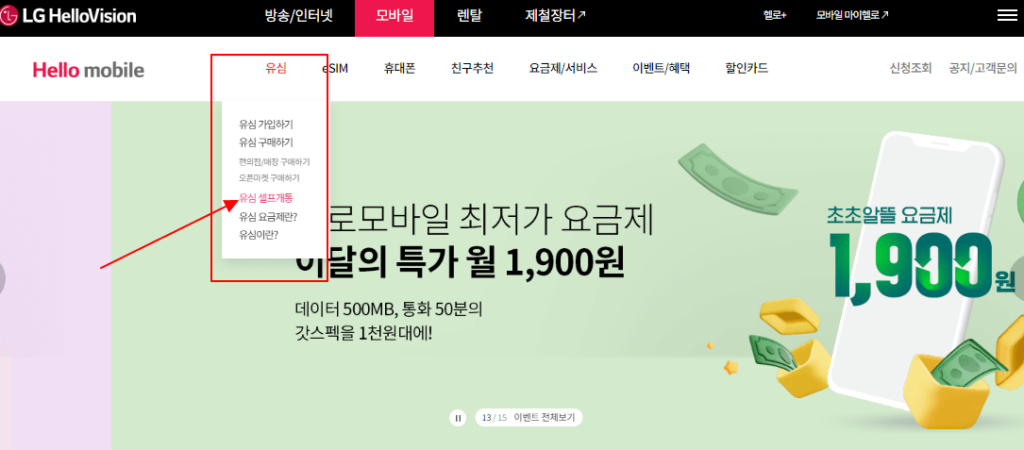Select eSIM navigation menu
Viewport: 1024px width, 450px height.
335,68
